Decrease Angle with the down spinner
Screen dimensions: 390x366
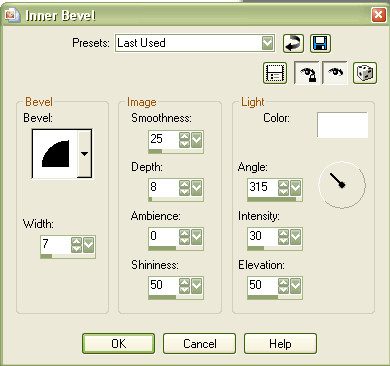click(283, 192)
